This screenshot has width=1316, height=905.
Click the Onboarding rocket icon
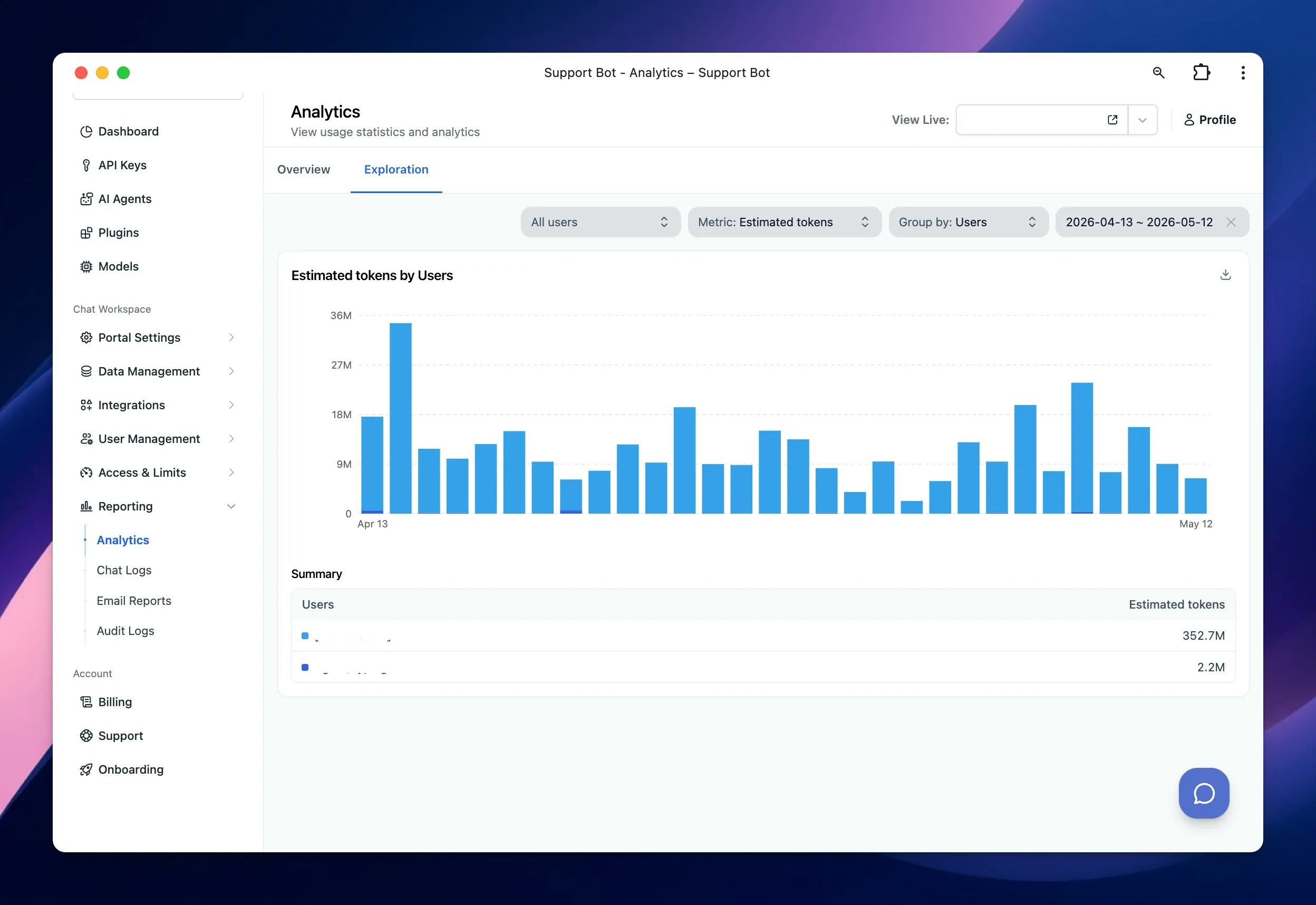tap(86, 769)
